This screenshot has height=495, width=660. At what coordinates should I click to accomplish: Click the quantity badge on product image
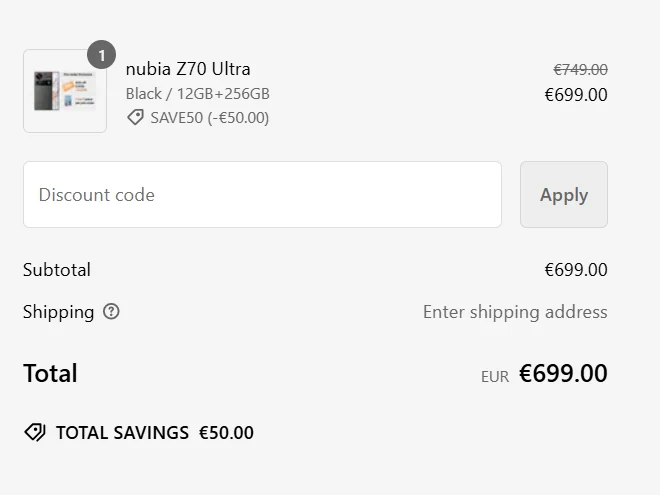101,55
